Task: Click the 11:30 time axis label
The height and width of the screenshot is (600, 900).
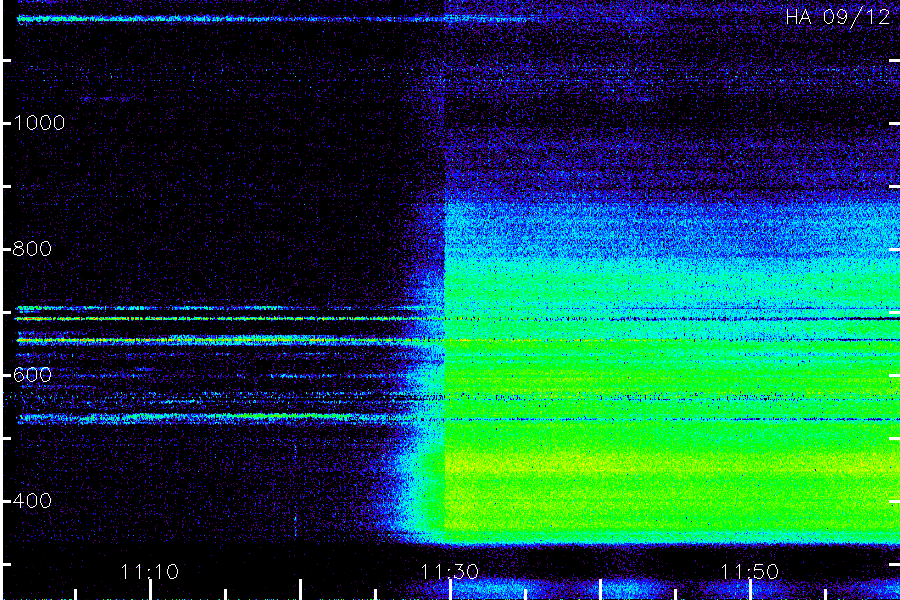Action: tap(450, 572)
